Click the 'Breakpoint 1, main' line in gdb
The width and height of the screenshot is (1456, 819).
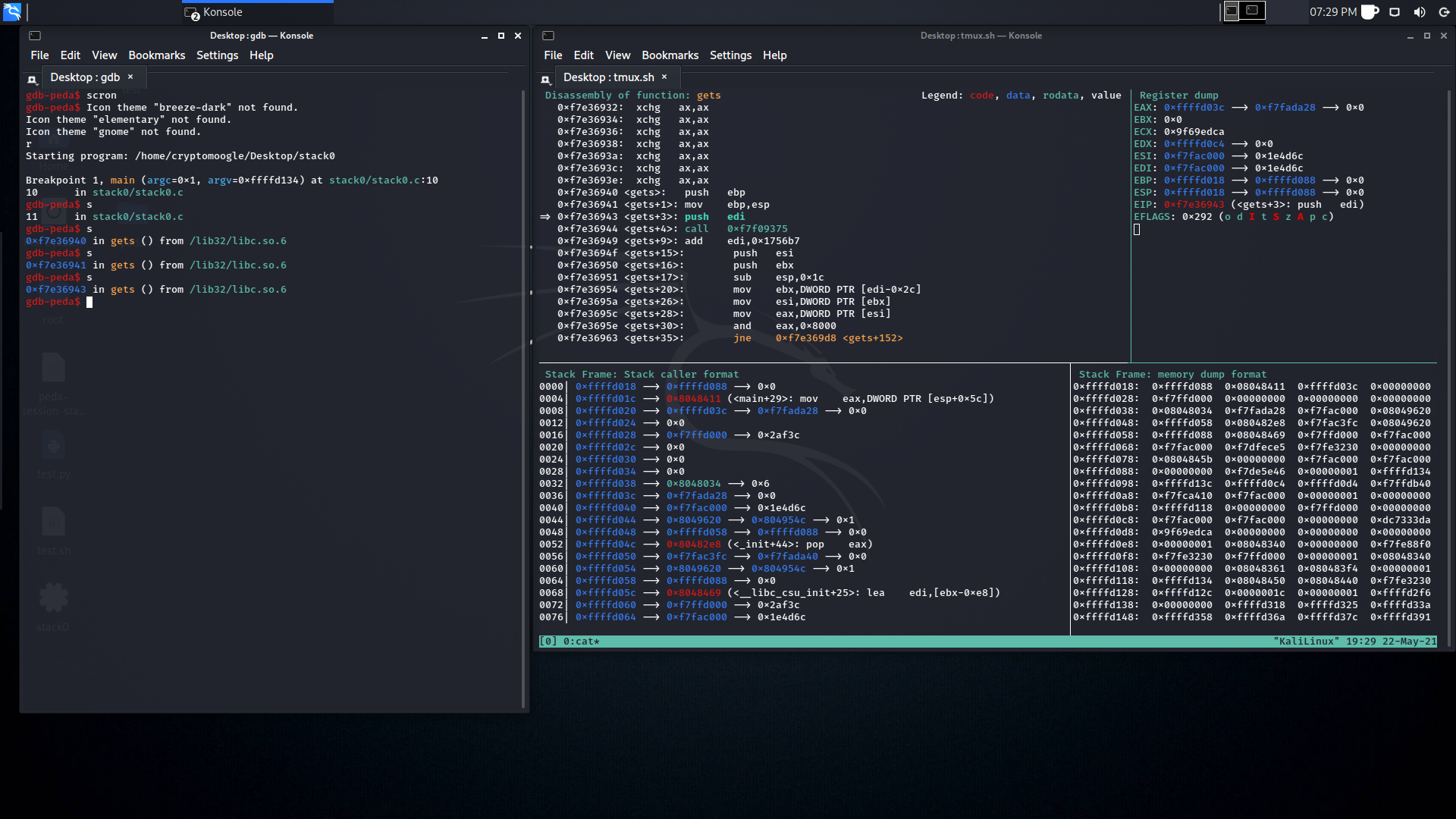click(x=232, y=180)
